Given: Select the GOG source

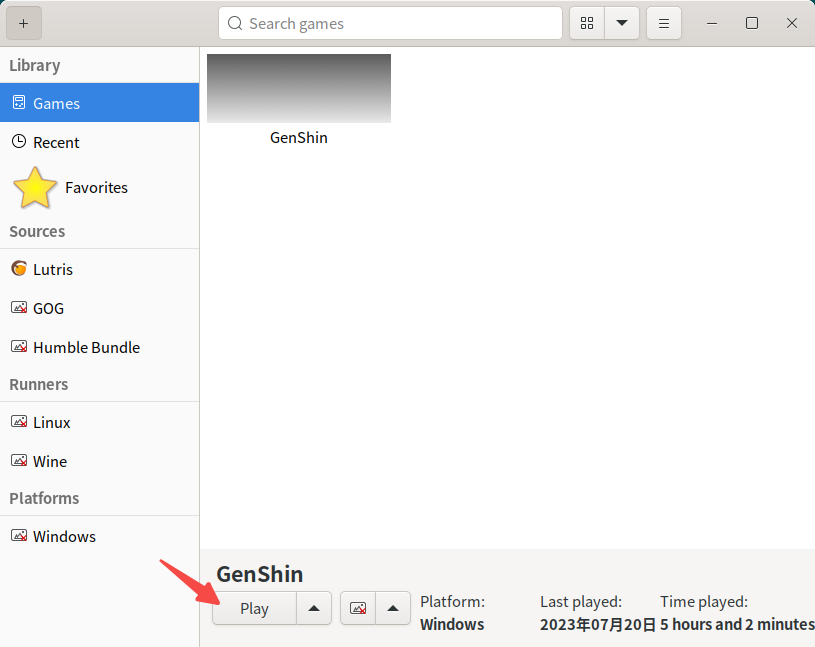Looking at the screenshot, I should coord(99,308).
